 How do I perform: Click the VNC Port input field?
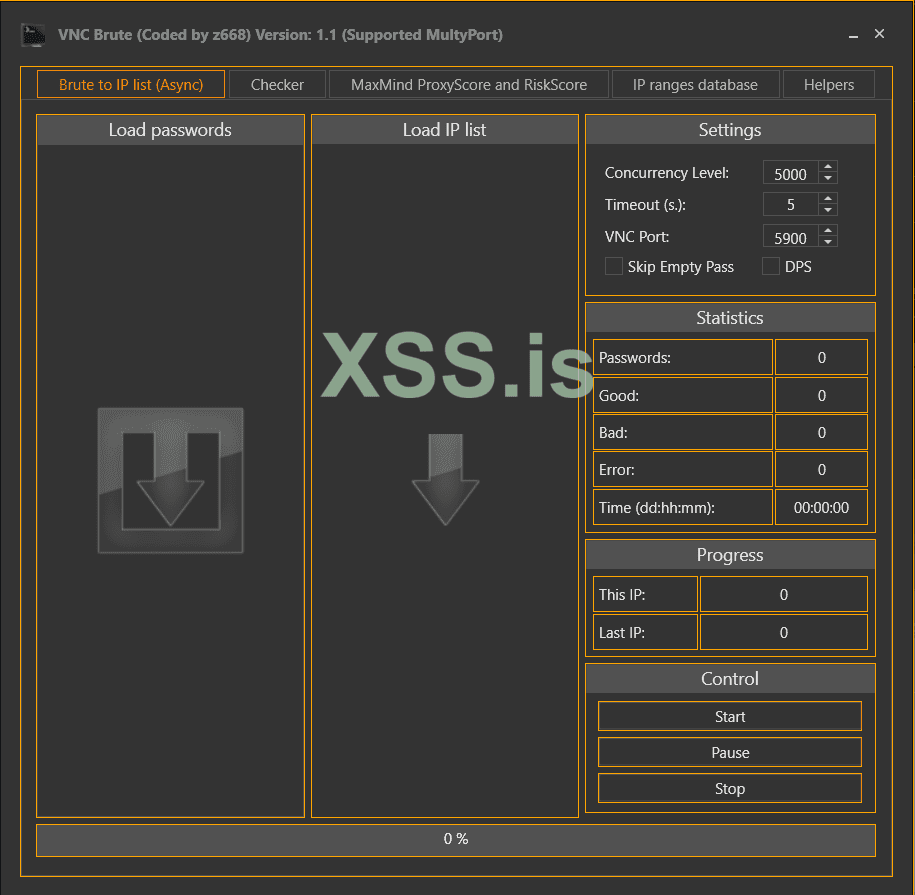pos(790,238)
